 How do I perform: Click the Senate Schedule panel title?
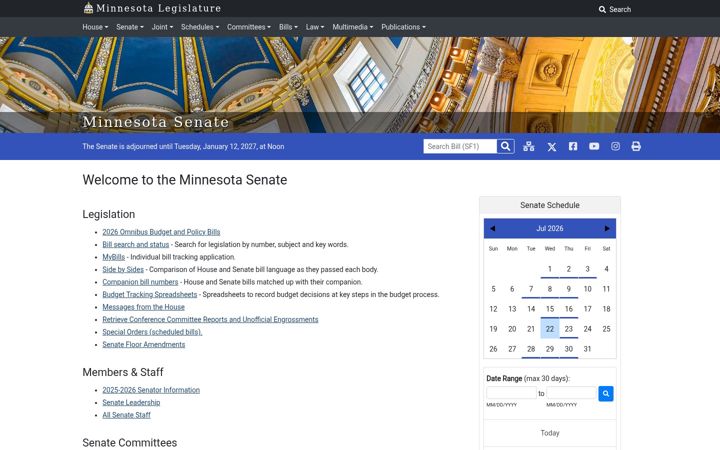550,205
